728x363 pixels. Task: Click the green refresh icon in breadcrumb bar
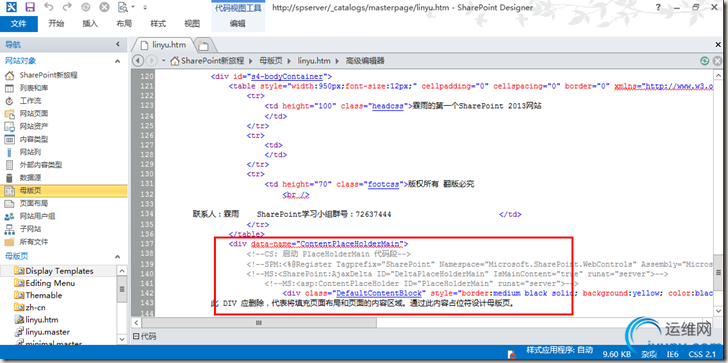tap(705, 61)
